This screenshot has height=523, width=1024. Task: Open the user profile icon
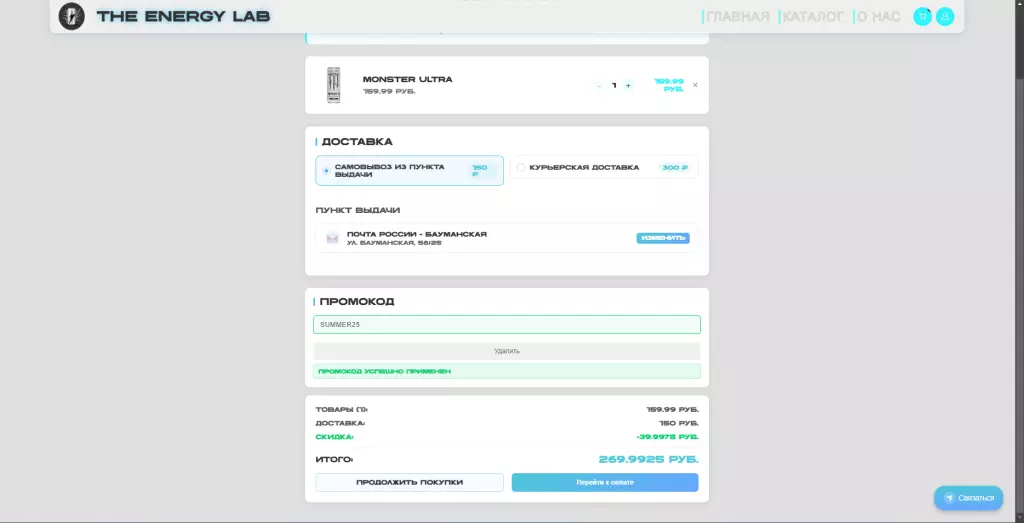pyautogui.click(x=945, y=16)
